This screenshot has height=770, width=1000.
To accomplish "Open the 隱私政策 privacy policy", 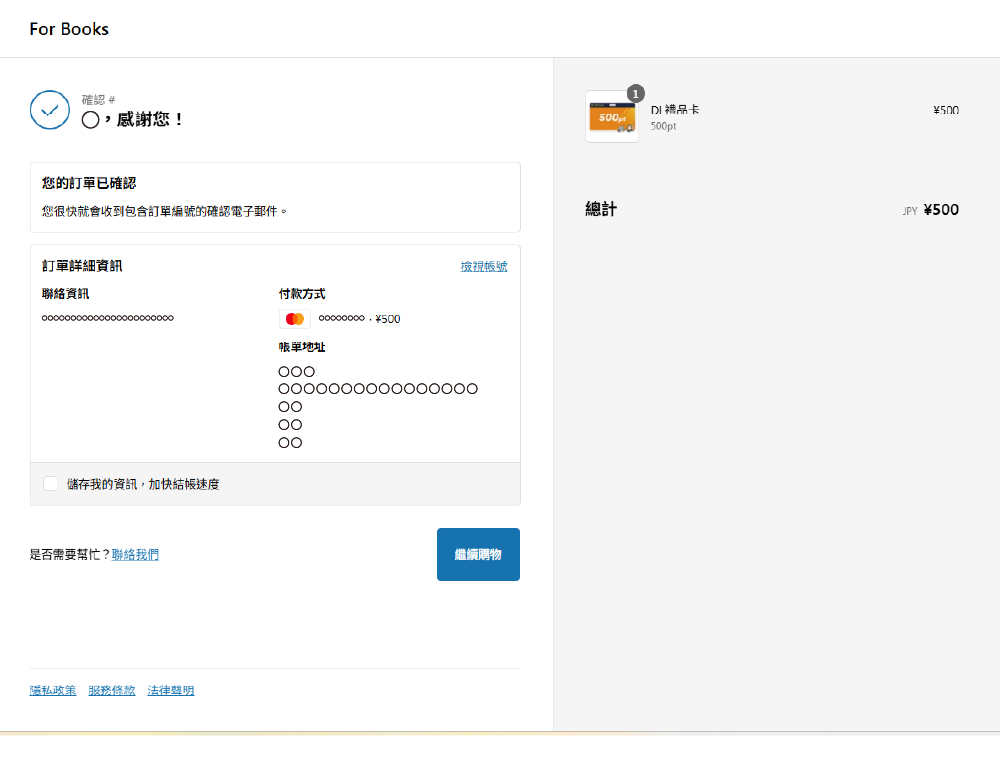I will (52, 690).
